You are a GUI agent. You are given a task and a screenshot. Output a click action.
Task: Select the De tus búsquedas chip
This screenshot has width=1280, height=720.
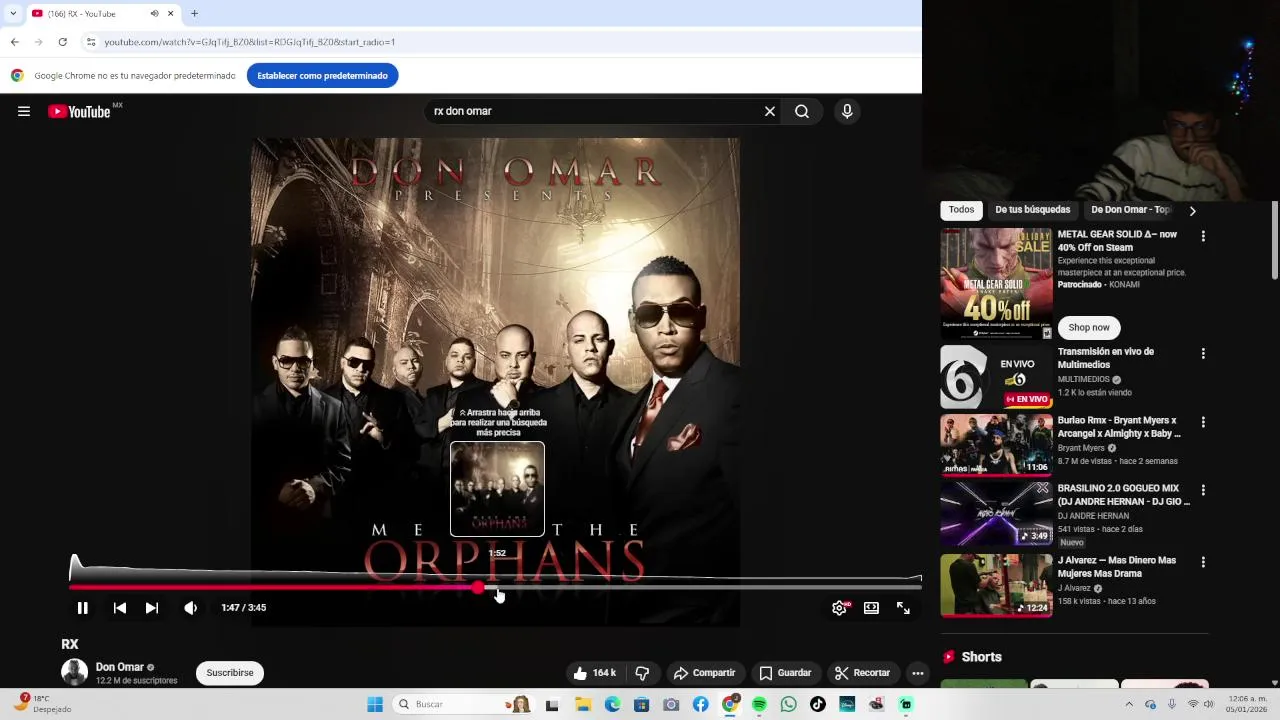coord(1033,210)
